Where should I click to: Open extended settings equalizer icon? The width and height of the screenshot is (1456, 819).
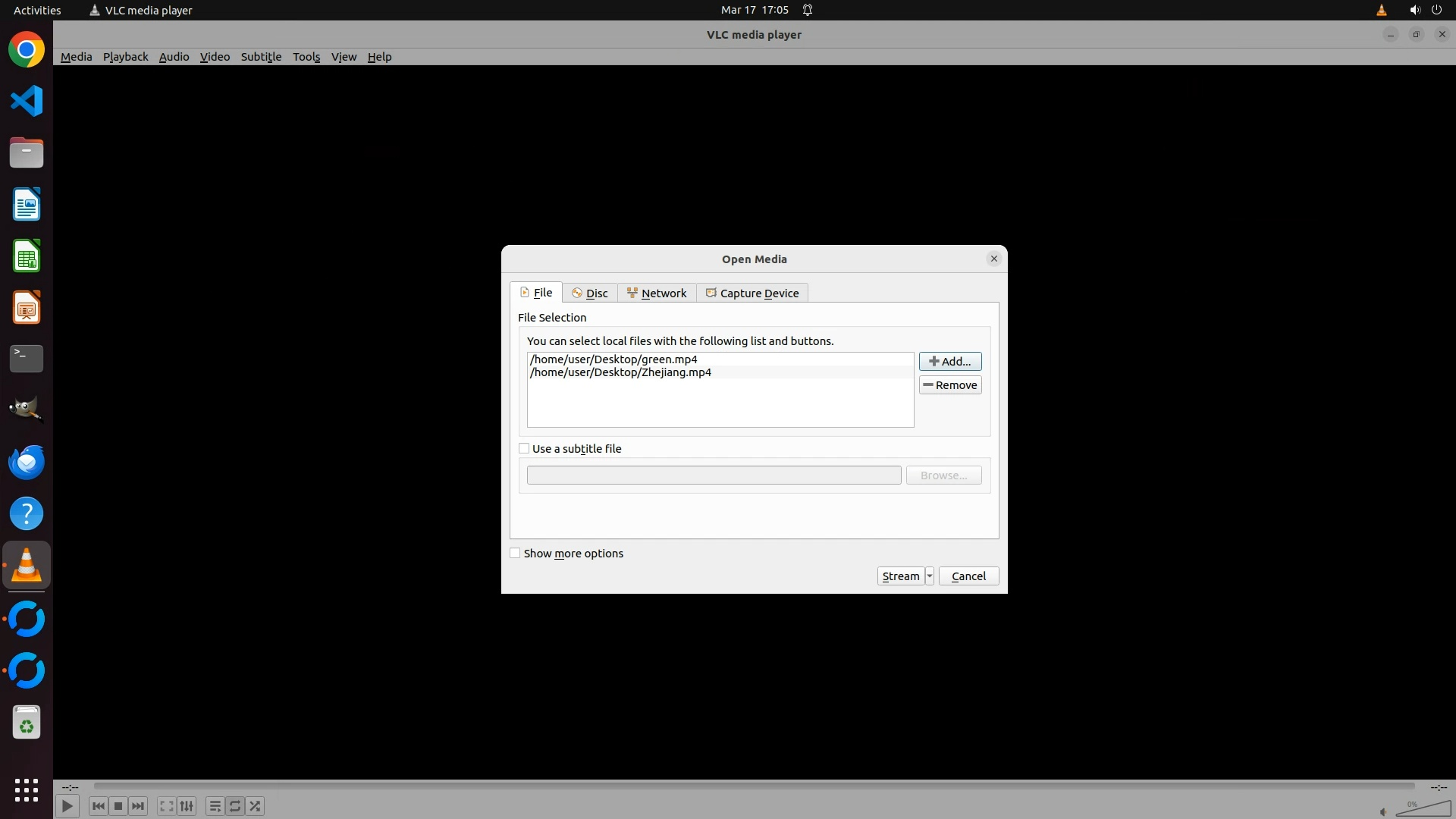tap(187, 806)
